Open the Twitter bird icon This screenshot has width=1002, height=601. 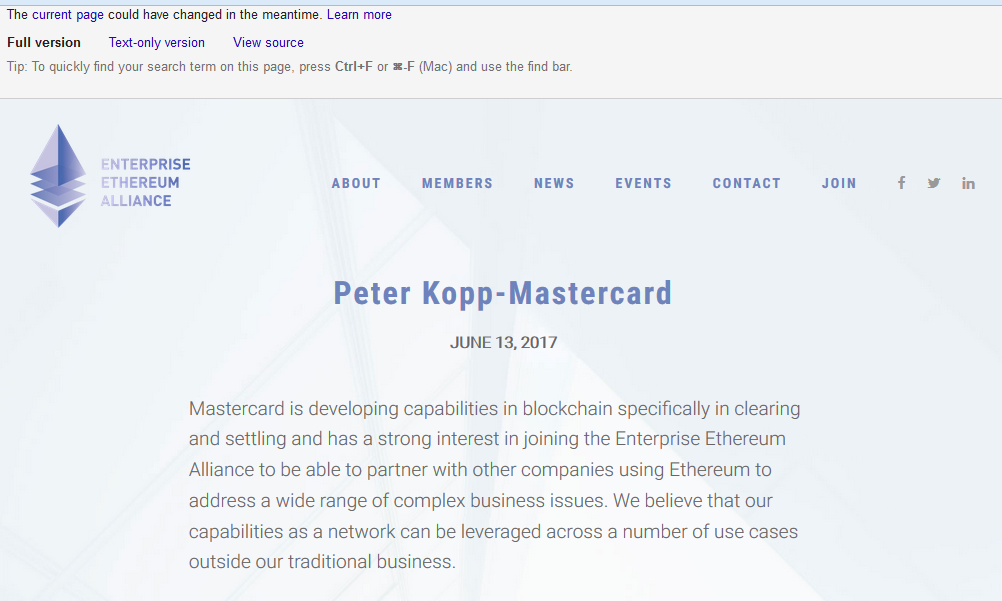[x=934, y=183]
